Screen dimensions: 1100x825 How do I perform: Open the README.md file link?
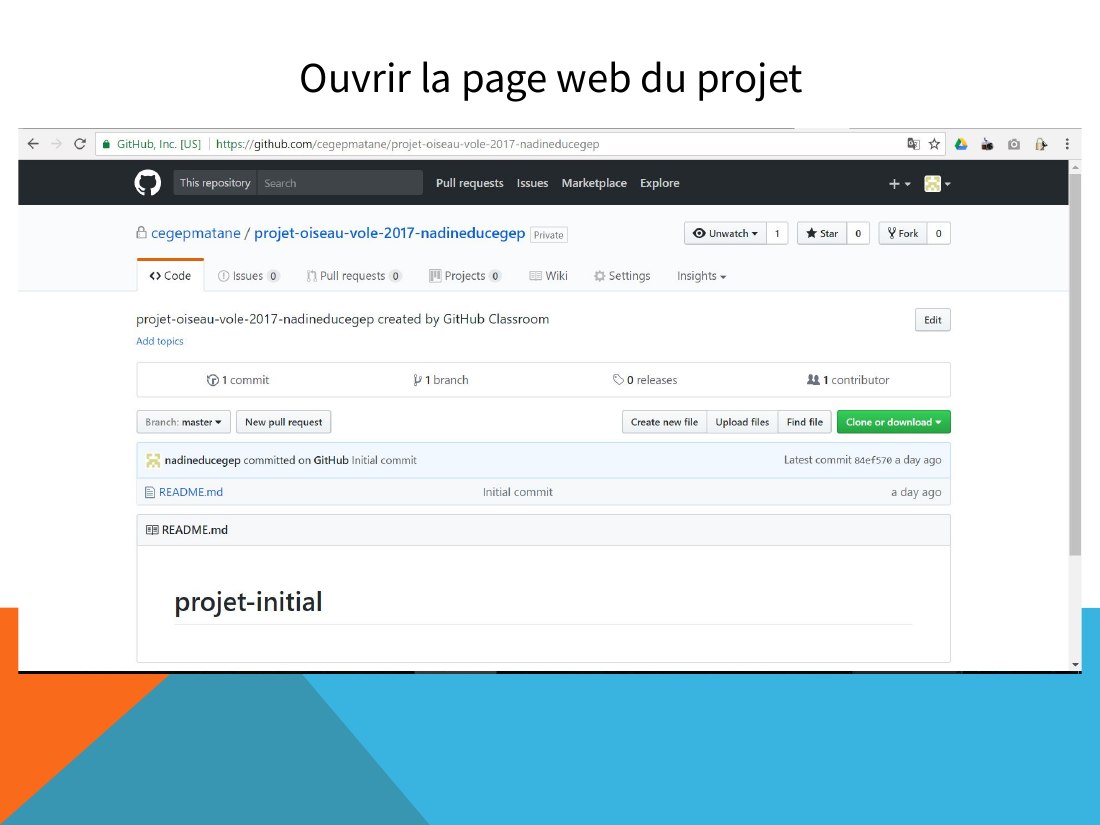pos(191,492)
